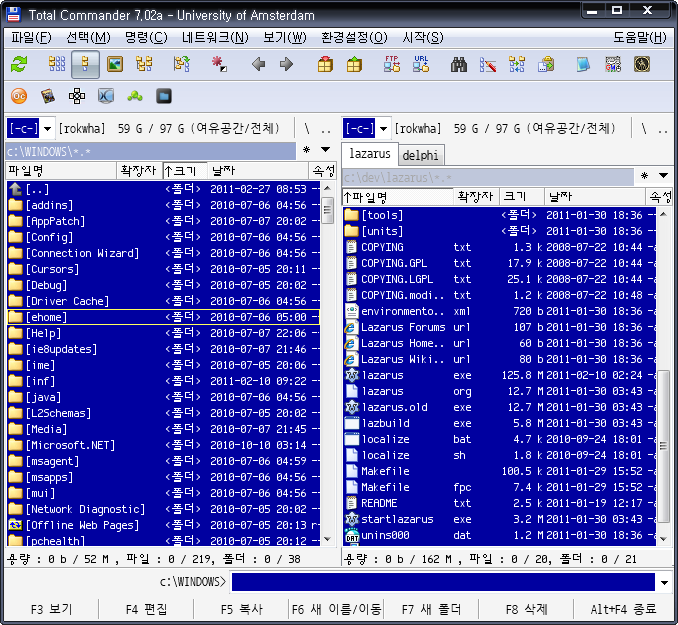This screenshot has width=678, height=625.
Task: Click the invert selection icon
Action: (182, 64)
